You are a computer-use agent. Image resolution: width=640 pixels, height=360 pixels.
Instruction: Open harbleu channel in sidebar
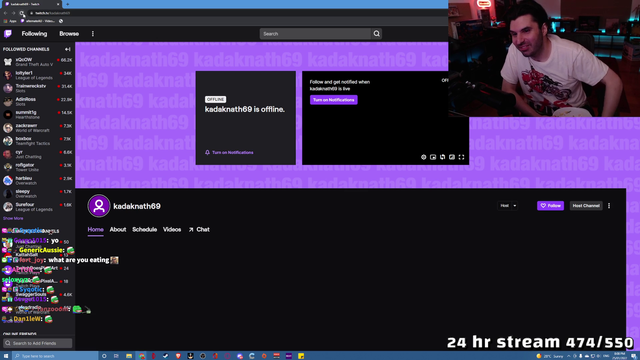click(38, 180)
